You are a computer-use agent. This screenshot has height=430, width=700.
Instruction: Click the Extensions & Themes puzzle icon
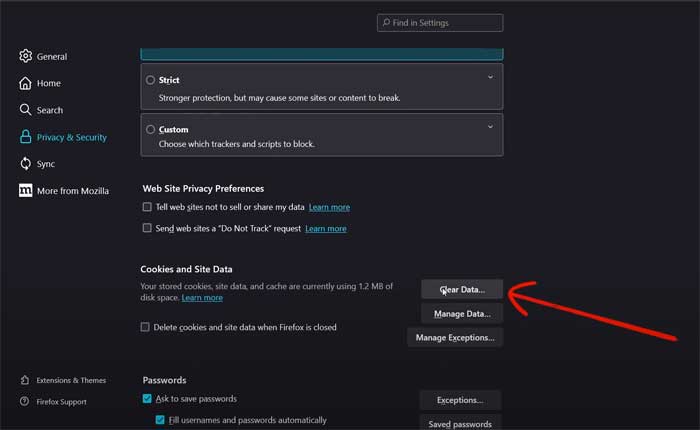pyautogui.click(x=25, y=380)
